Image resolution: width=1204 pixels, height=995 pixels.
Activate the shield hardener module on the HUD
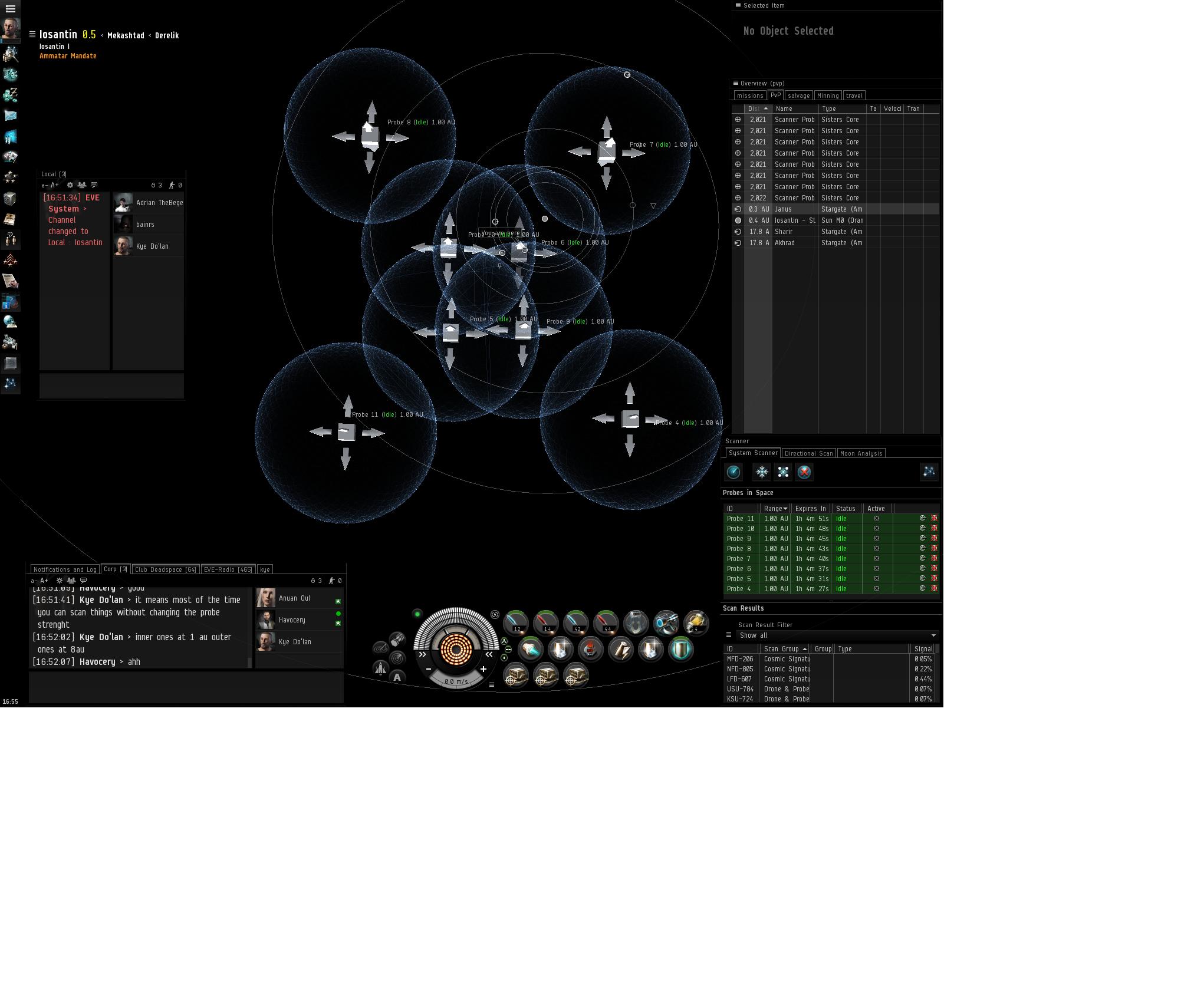tap(681, 650)
